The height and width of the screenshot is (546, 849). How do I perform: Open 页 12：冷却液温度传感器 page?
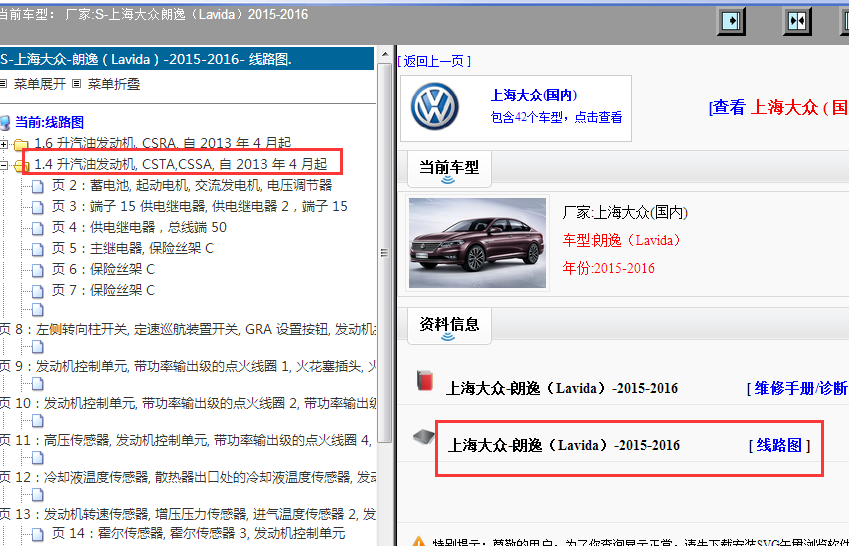point(188,477)
